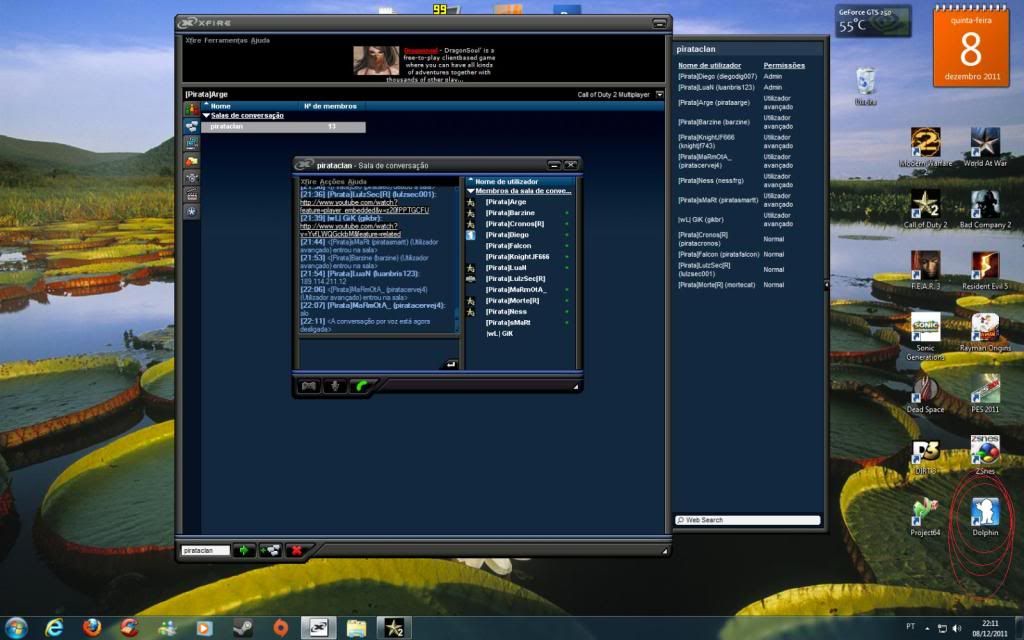Open Bad Company 2 desktop shortcut
The width and height of the screenshot is (1024, 640).
click(985, 209)
